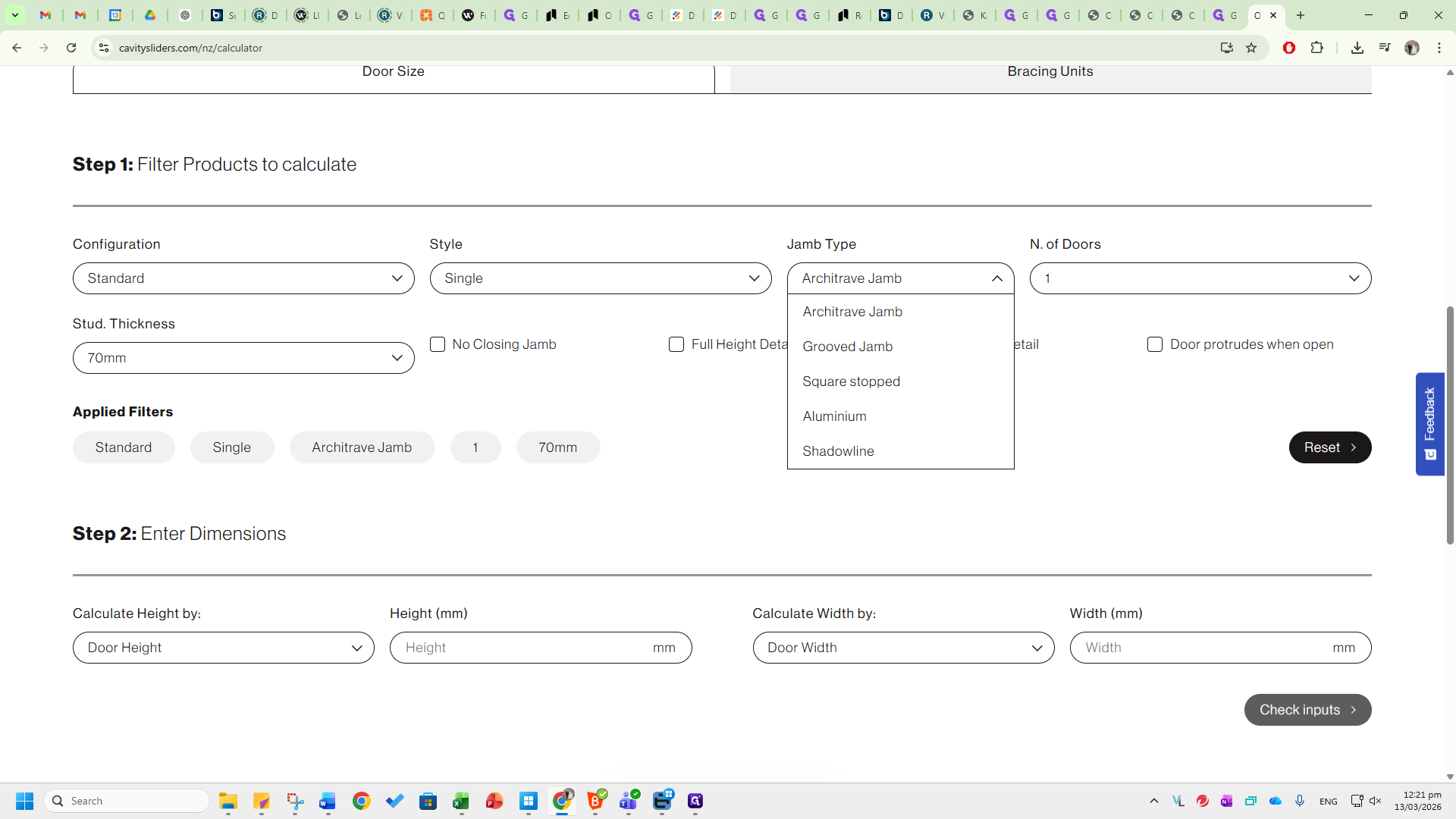Focus the Height (mm) input field
Screen dimensions: 1456x819
pos(523,648)
